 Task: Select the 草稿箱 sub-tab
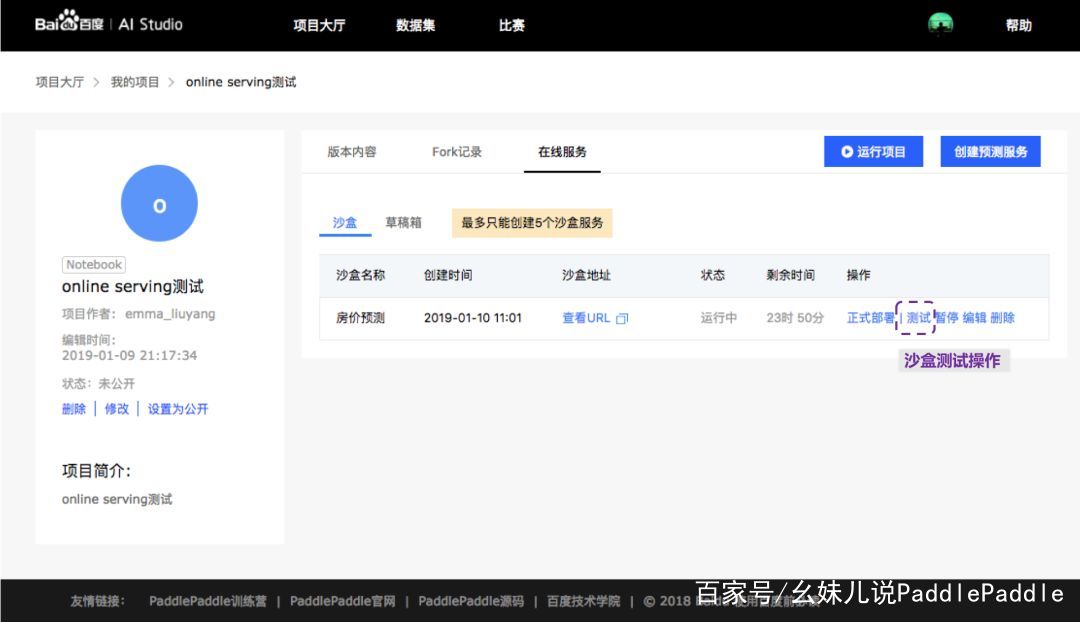coord(403,223)
